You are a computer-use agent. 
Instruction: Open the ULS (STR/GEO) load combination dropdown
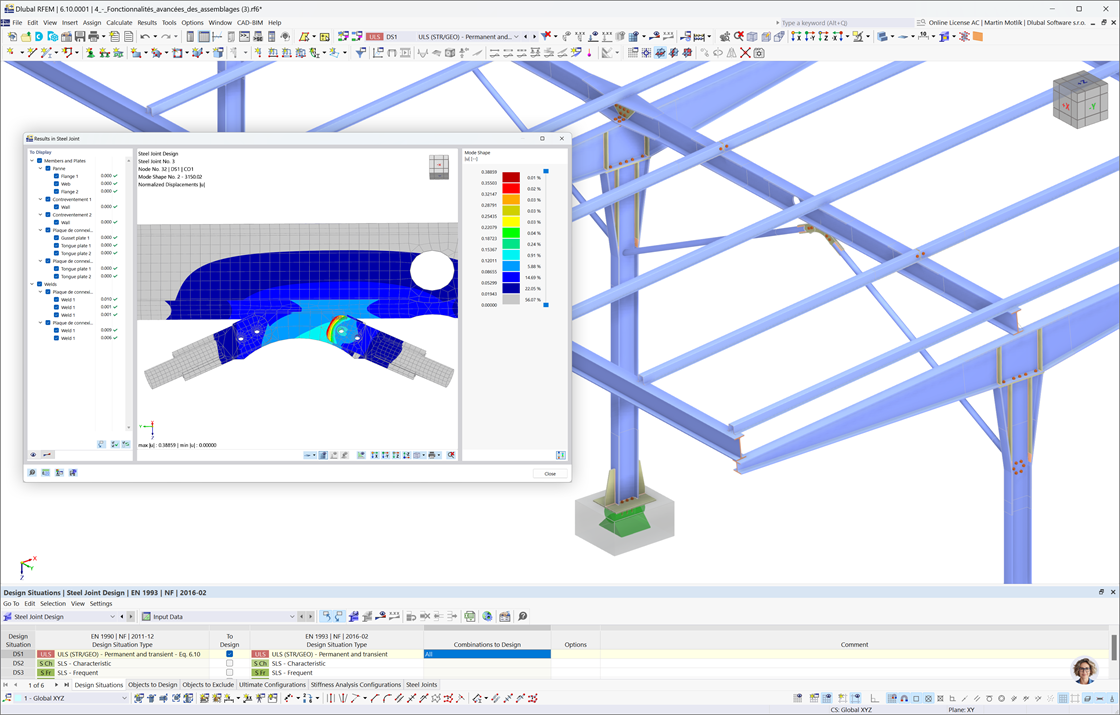(x=515, y=36)
